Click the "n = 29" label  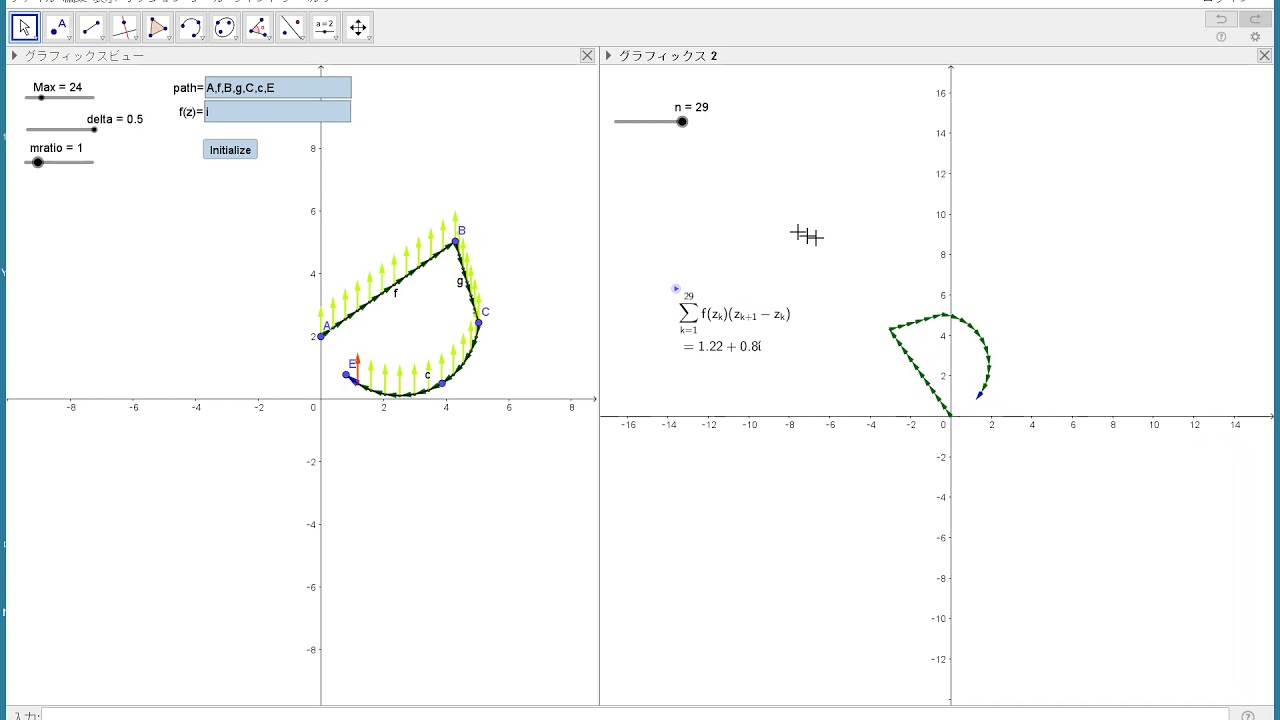[x=692, y=107]
